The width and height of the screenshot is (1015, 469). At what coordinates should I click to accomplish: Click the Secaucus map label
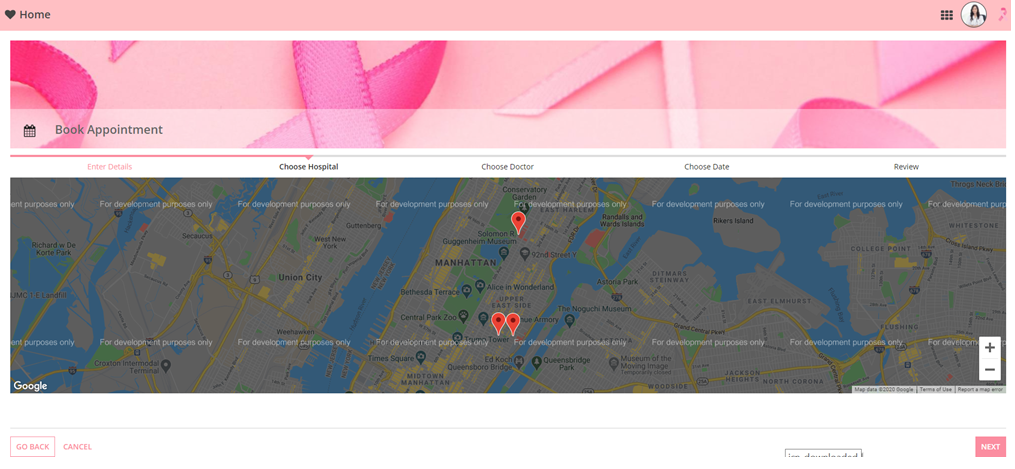tap(197, 236)
